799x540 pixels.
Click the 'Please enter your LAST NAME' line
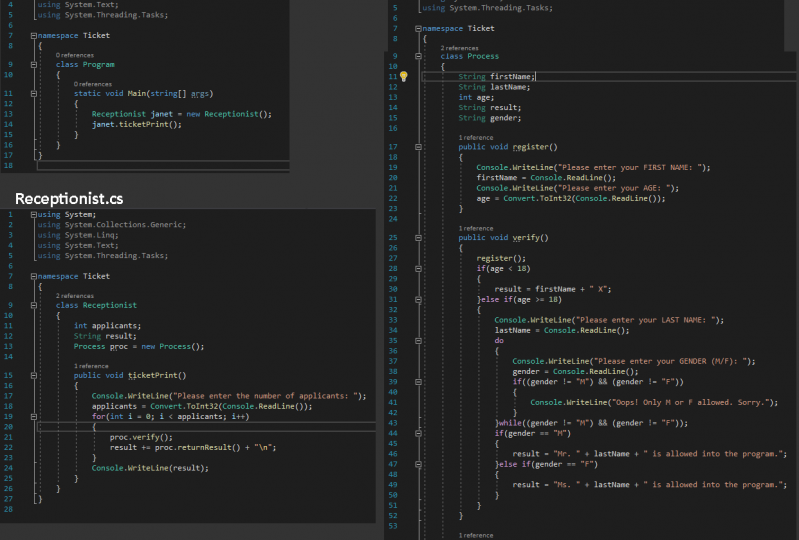609,320
